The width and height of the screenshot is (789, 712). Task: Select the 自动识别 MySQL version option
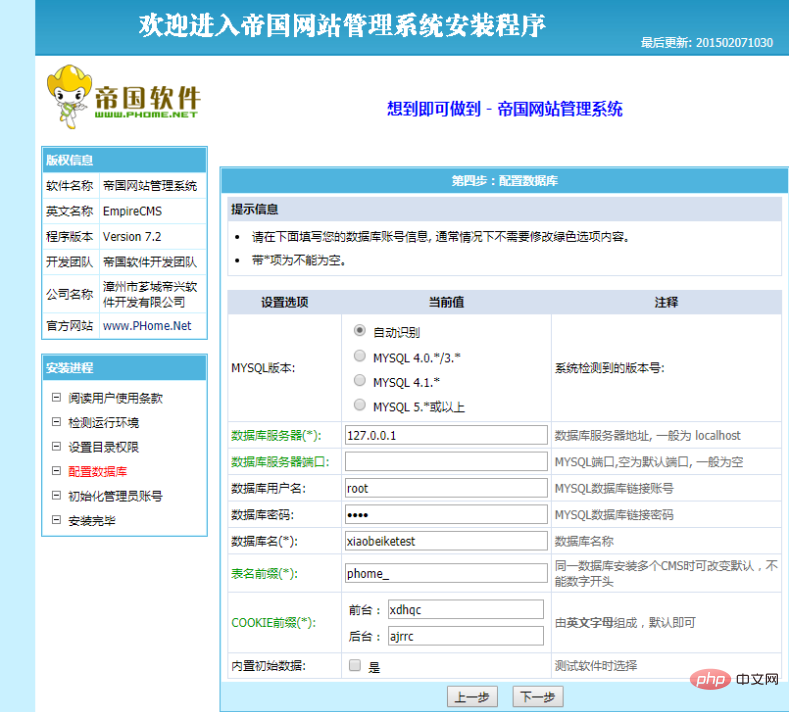tap(360, 330)
